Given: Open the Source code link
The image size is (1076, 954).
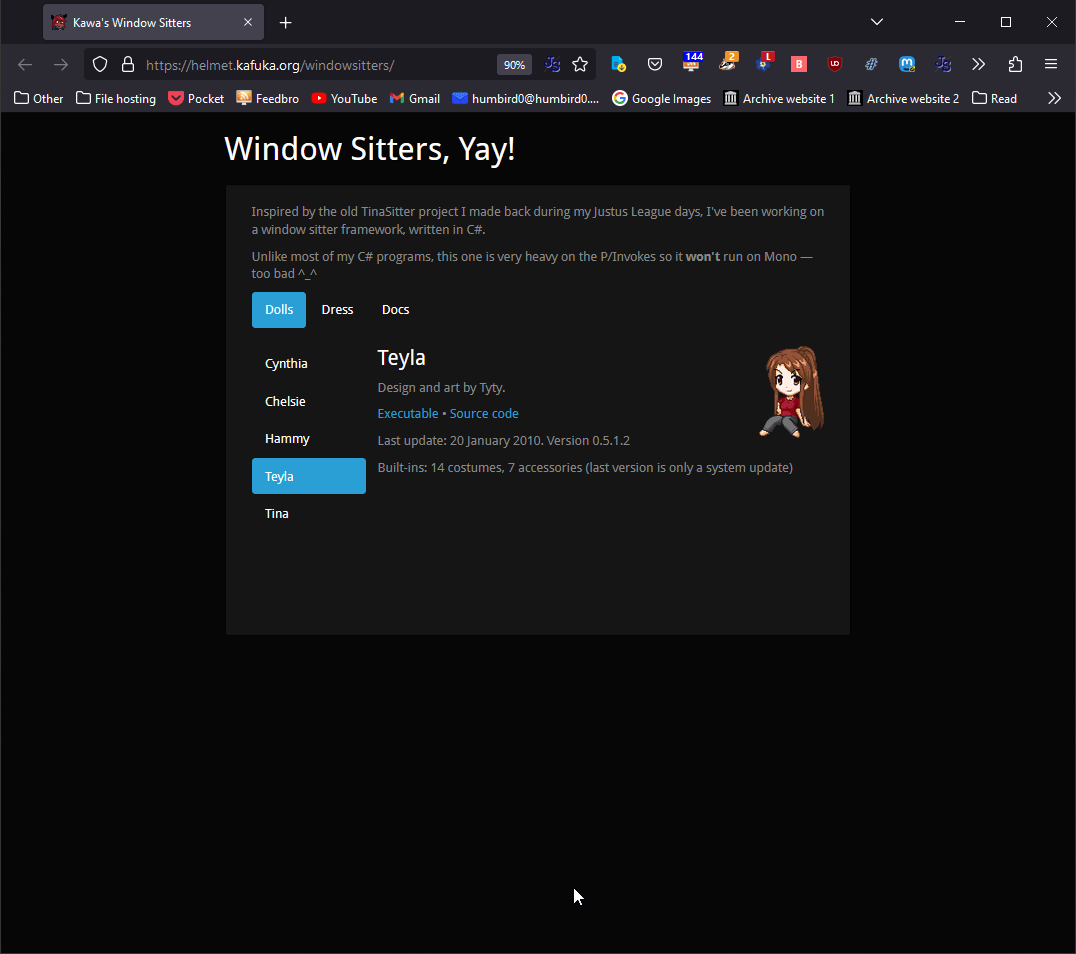Looking at the screenshot, I should (484, 414).
